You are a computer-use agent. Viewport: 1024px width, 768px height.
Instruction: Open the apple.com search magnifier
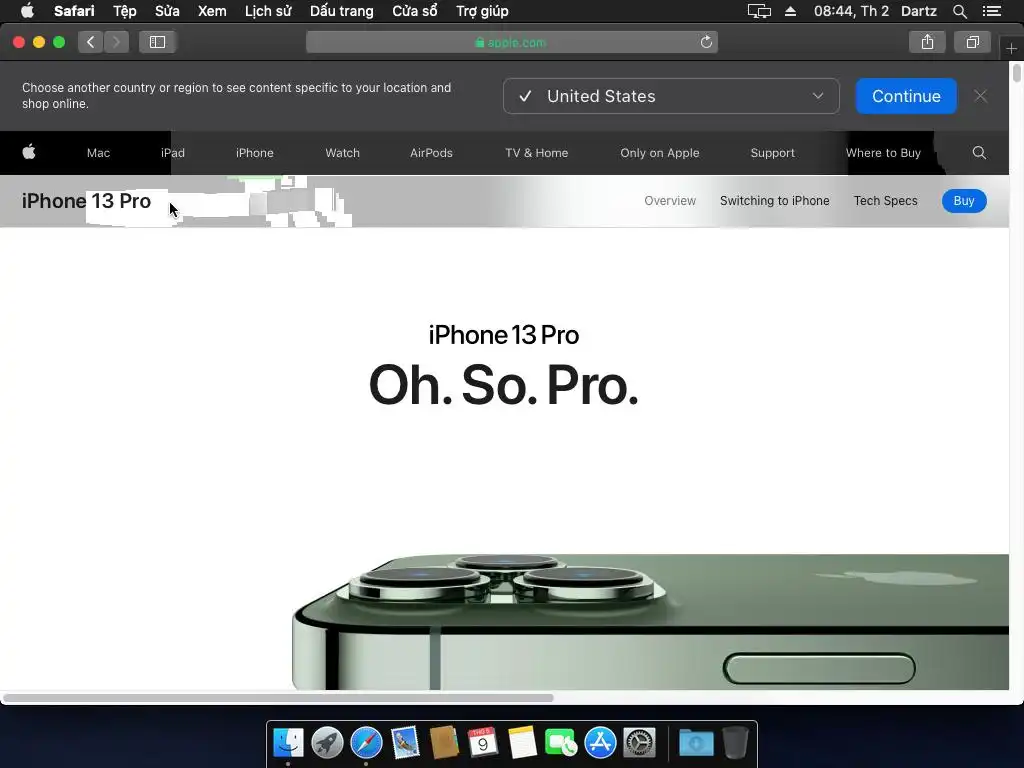click(x=979, y=153)
